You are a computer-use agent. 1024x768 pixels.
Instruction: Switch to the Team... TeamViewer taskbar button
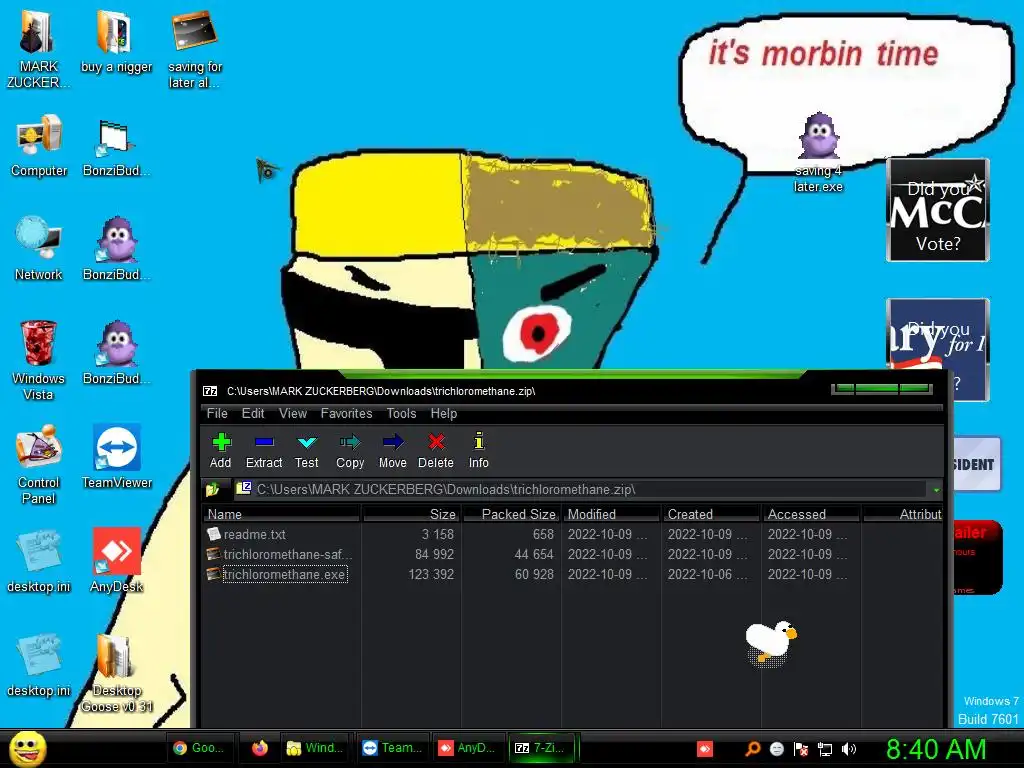pyautogui.click(x=392, y=748)
